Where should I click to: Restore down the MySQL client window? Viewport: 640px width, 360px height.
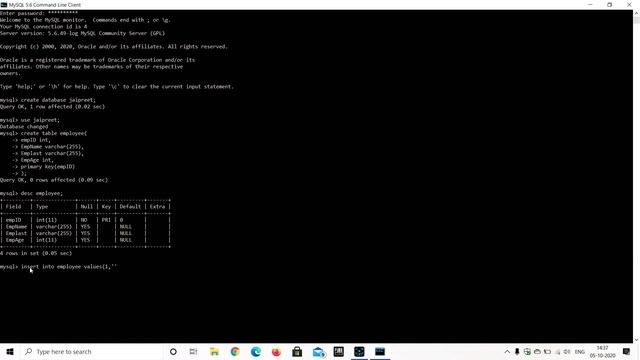click(x=609, y=4)
